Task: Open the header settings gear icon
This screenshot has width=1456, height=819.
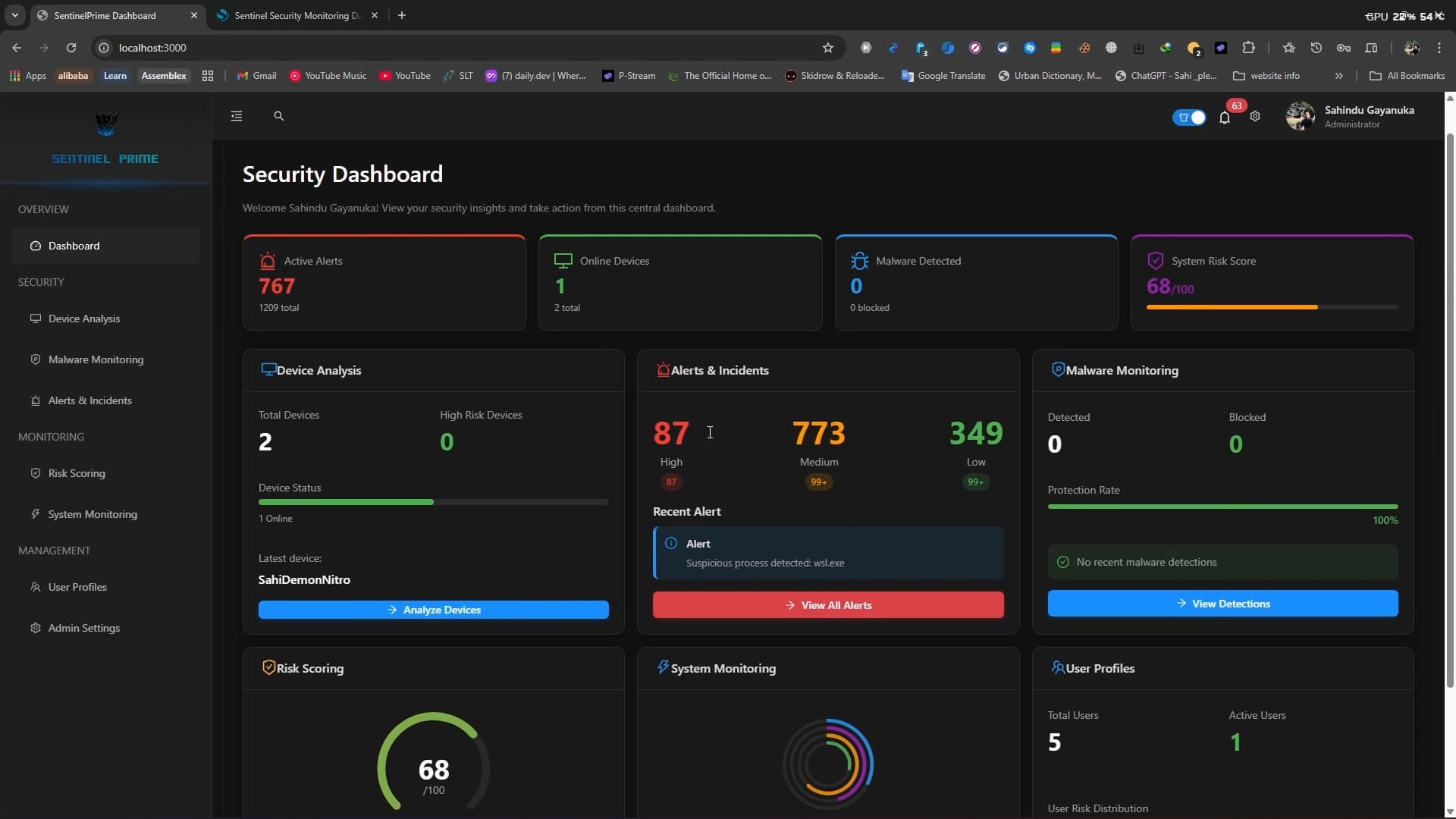Action: (1255, 117)
